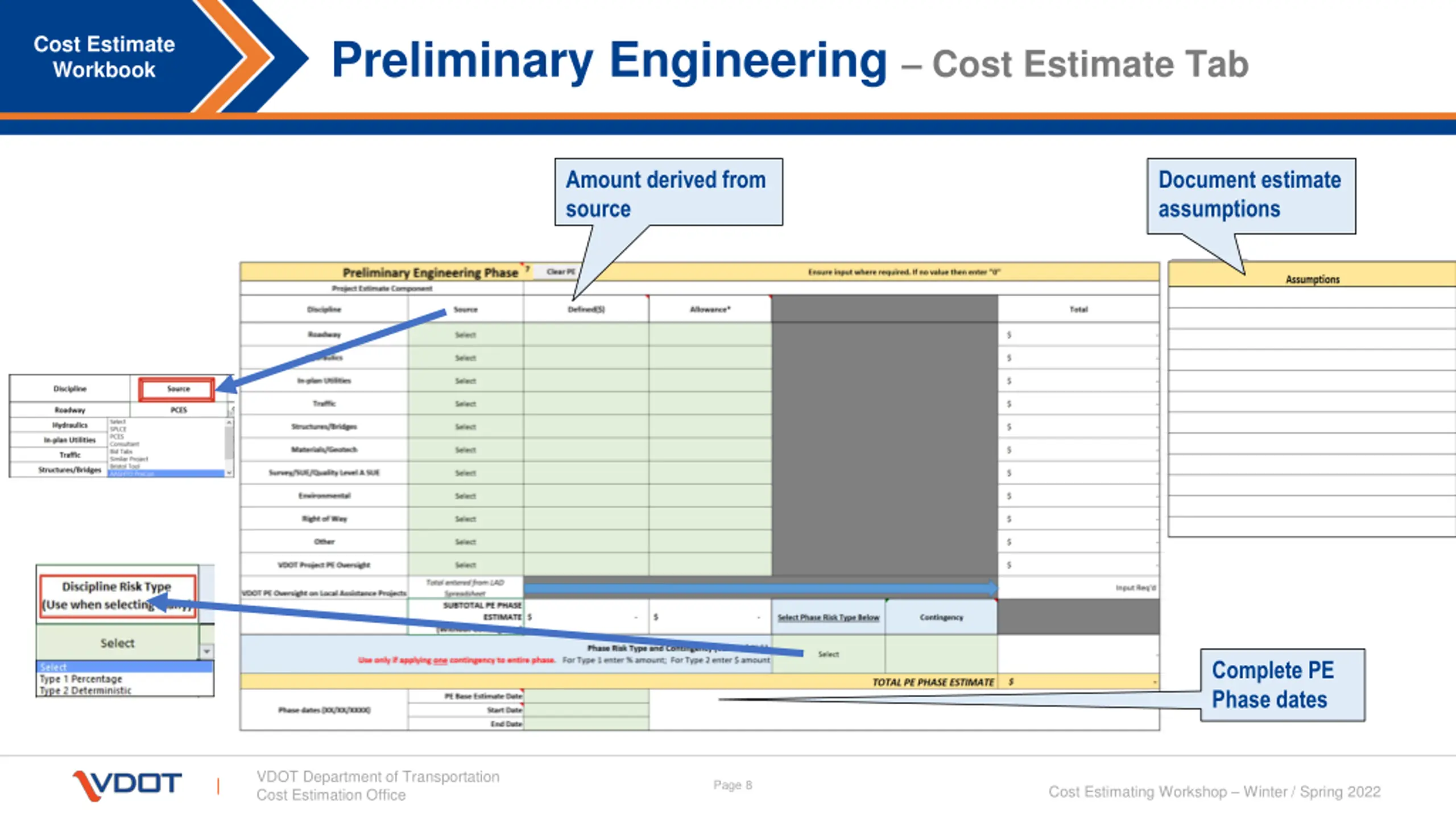Image resolution: width=1456 pixels, height=819 pixels.
Task: Click the Clear PE button
Action: tap(560, 272)
